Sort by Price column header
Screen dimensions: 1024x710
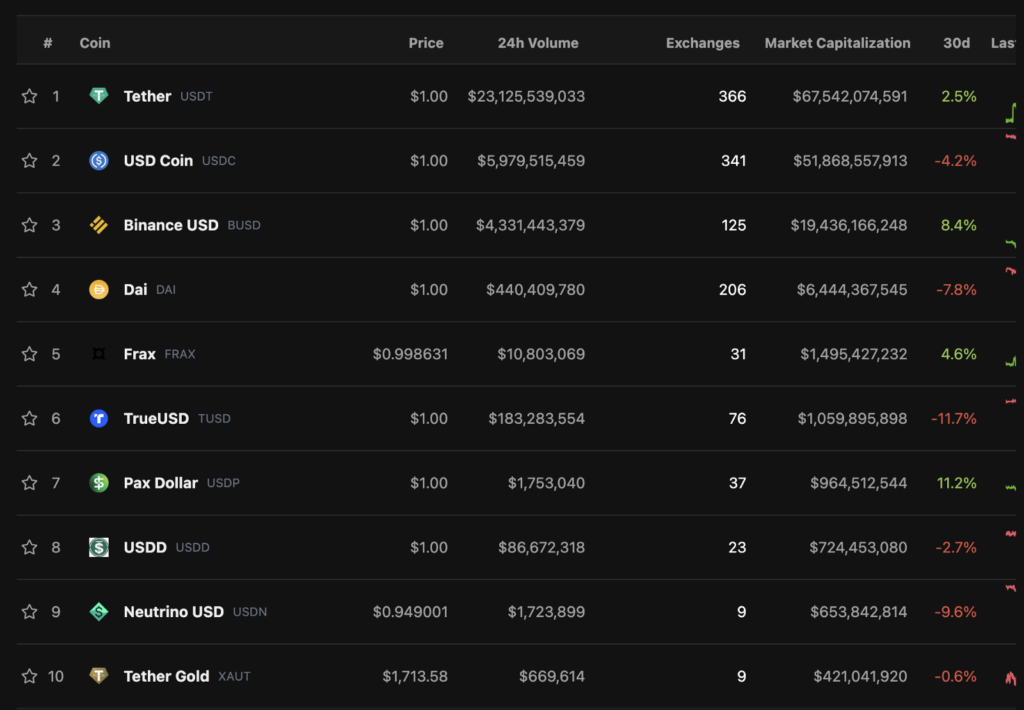[x=426, y=43]
